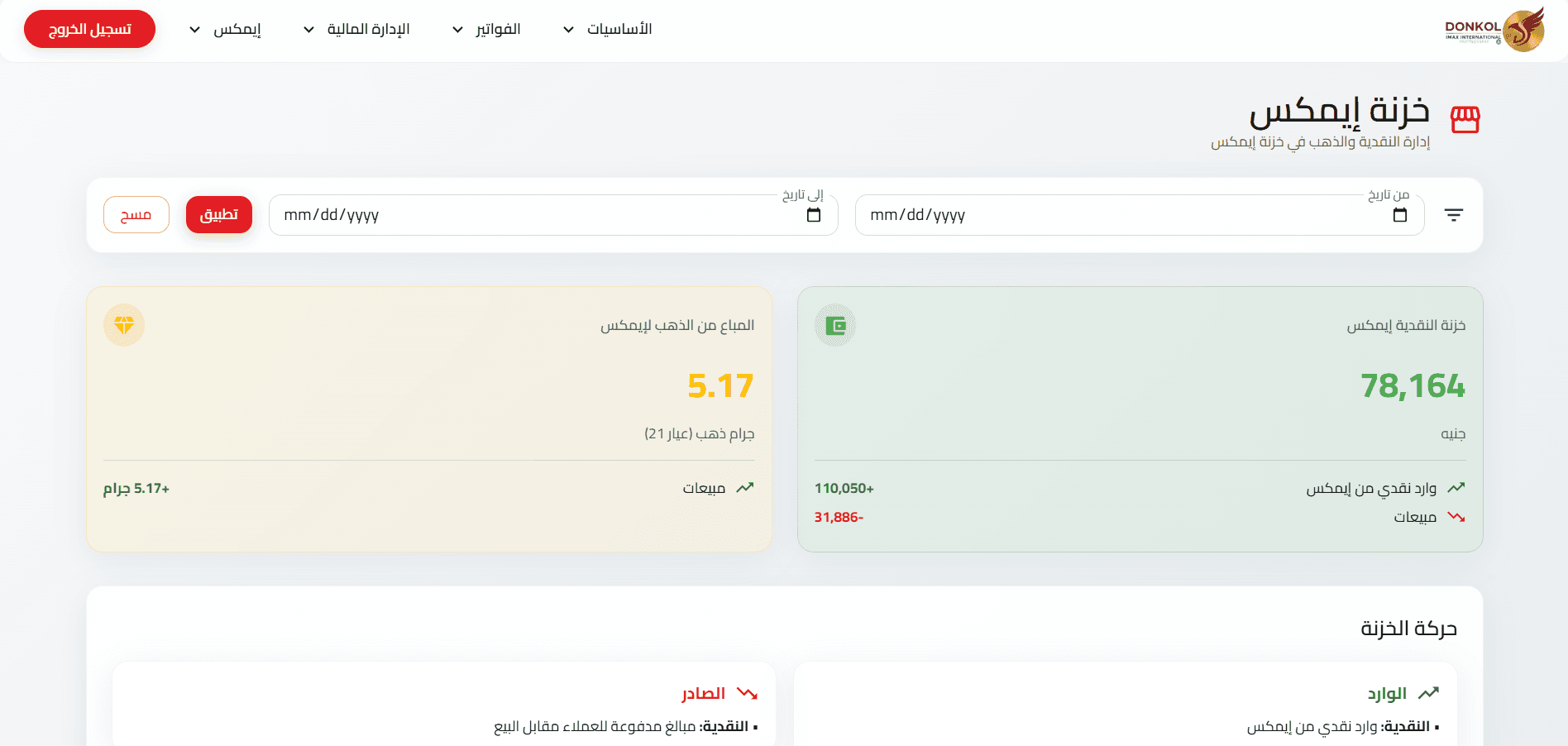Click the مسح clear button

click(x=136, y=214)
